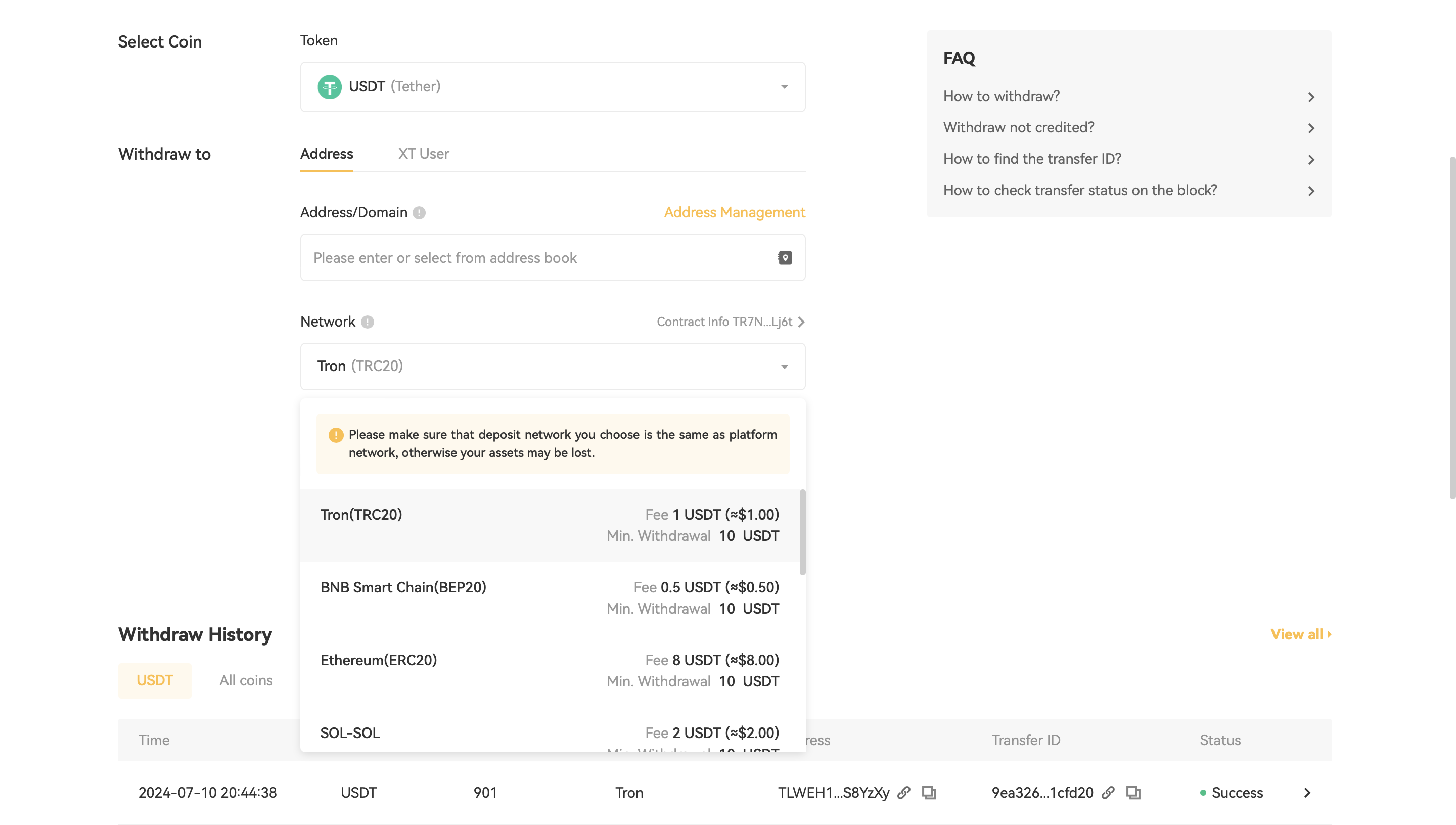Click the USDT Tether coin logo
The width and height of the screenshot is (1456, 825).
329,86
